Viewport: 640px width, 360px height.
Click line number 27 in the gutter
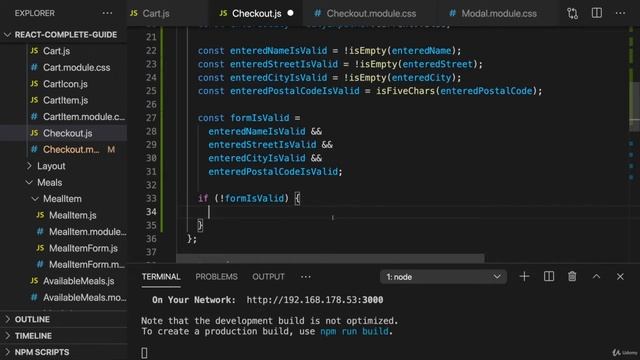(151, 118)
